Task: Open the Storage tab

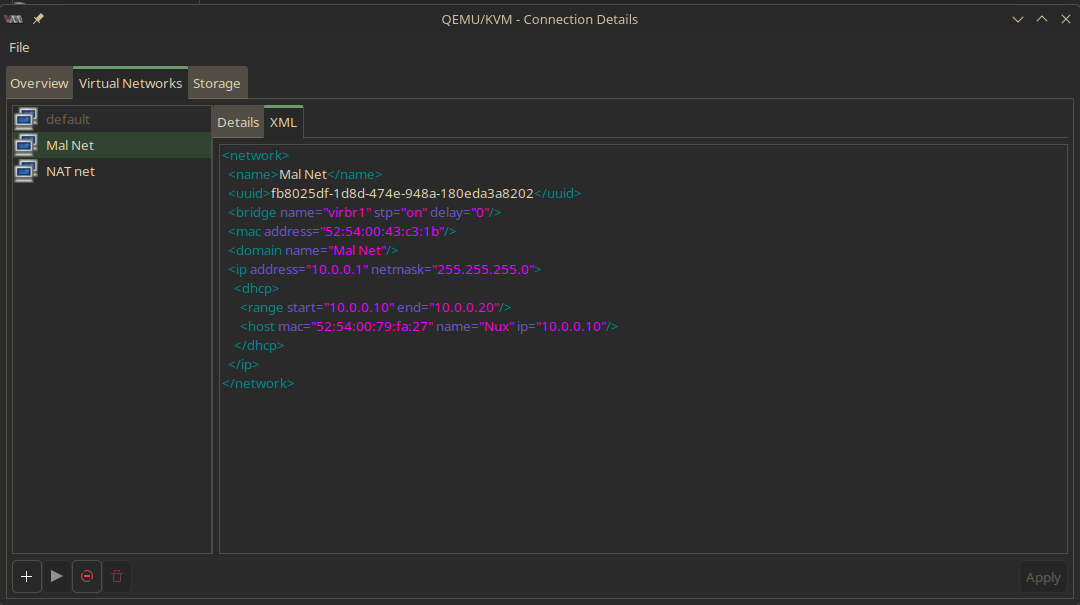Action: [217, 83]
